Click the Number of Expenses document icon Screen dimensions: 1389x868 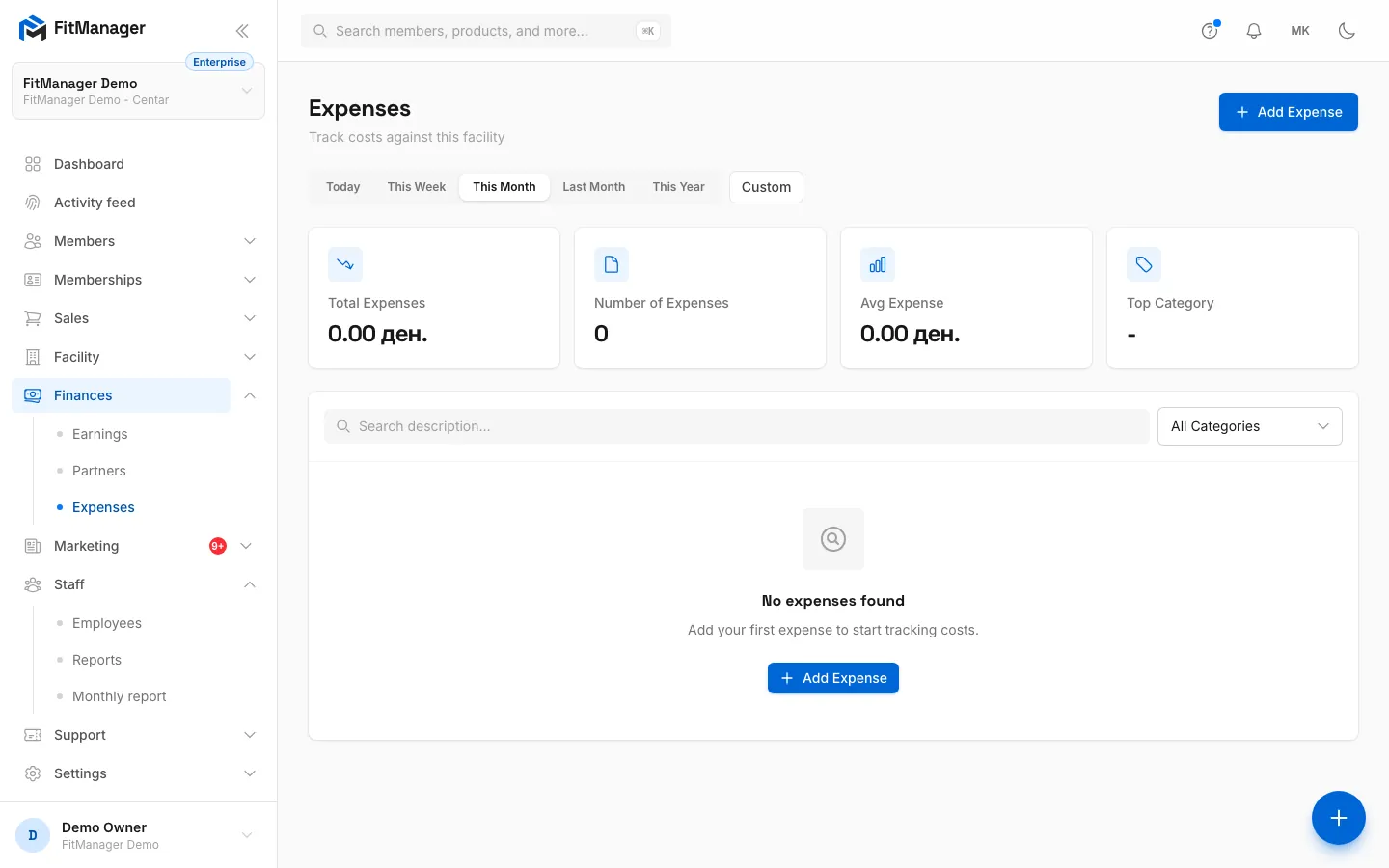612,264
